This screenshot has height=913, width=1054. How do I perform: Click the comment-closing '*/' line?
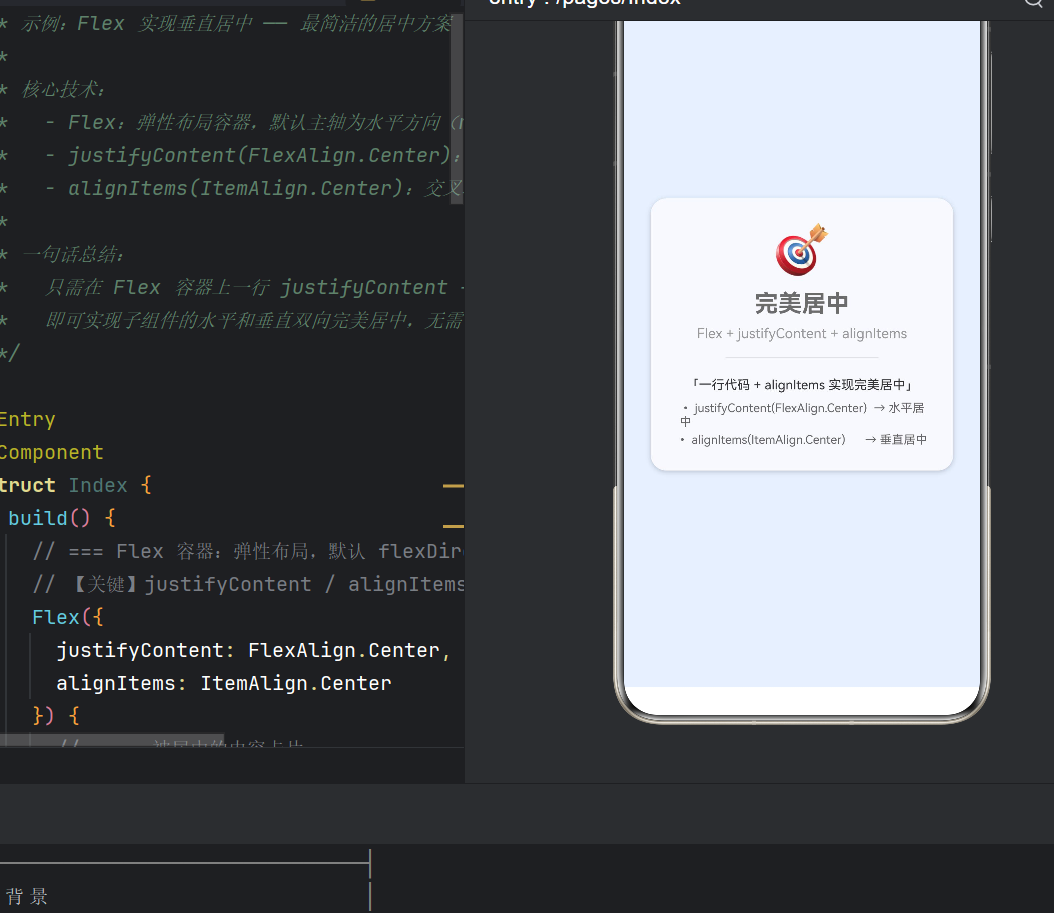coord(10,353)
